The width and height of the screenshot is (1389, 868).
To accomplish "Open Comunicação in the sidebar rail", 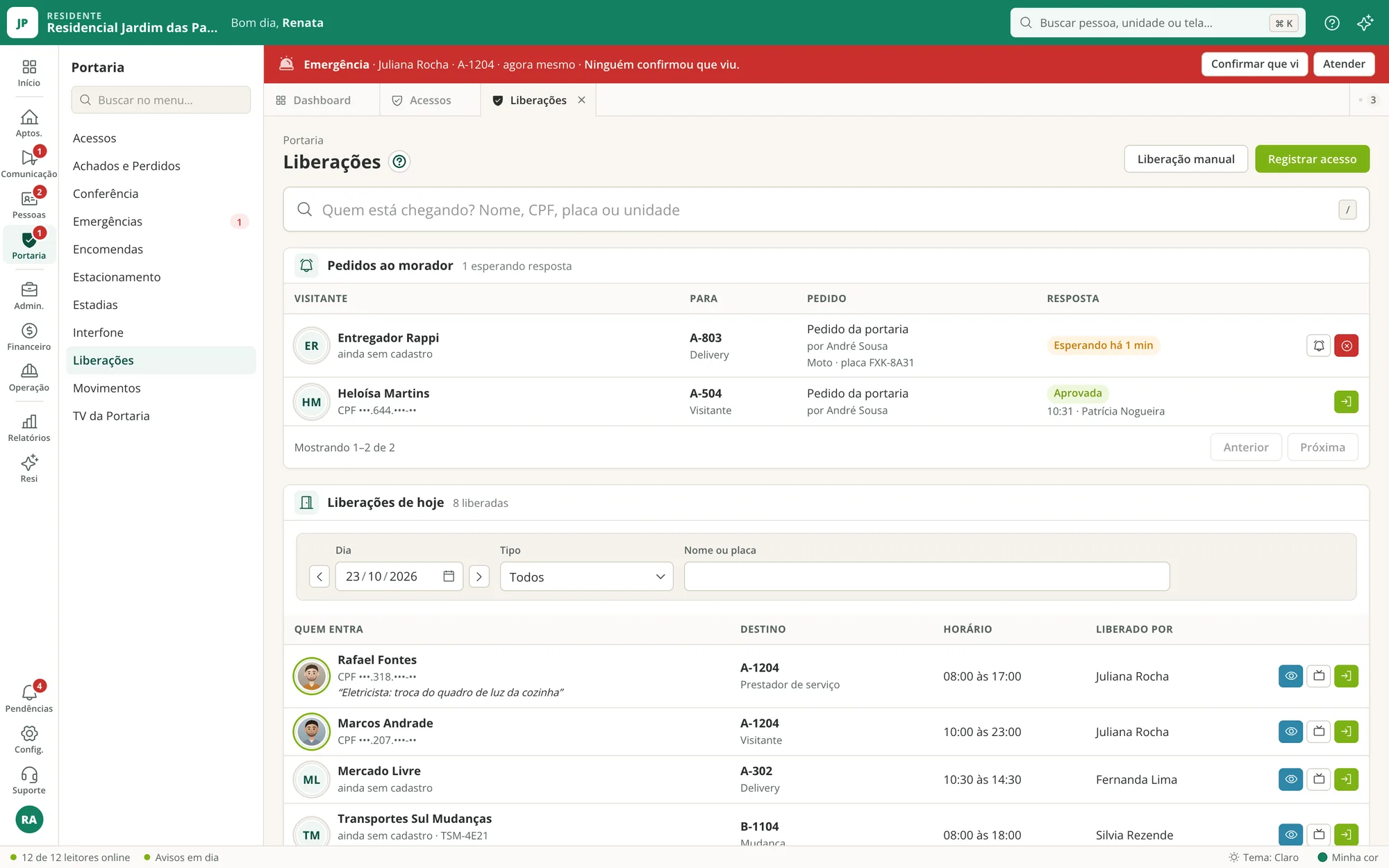I will tap(28, 165).
